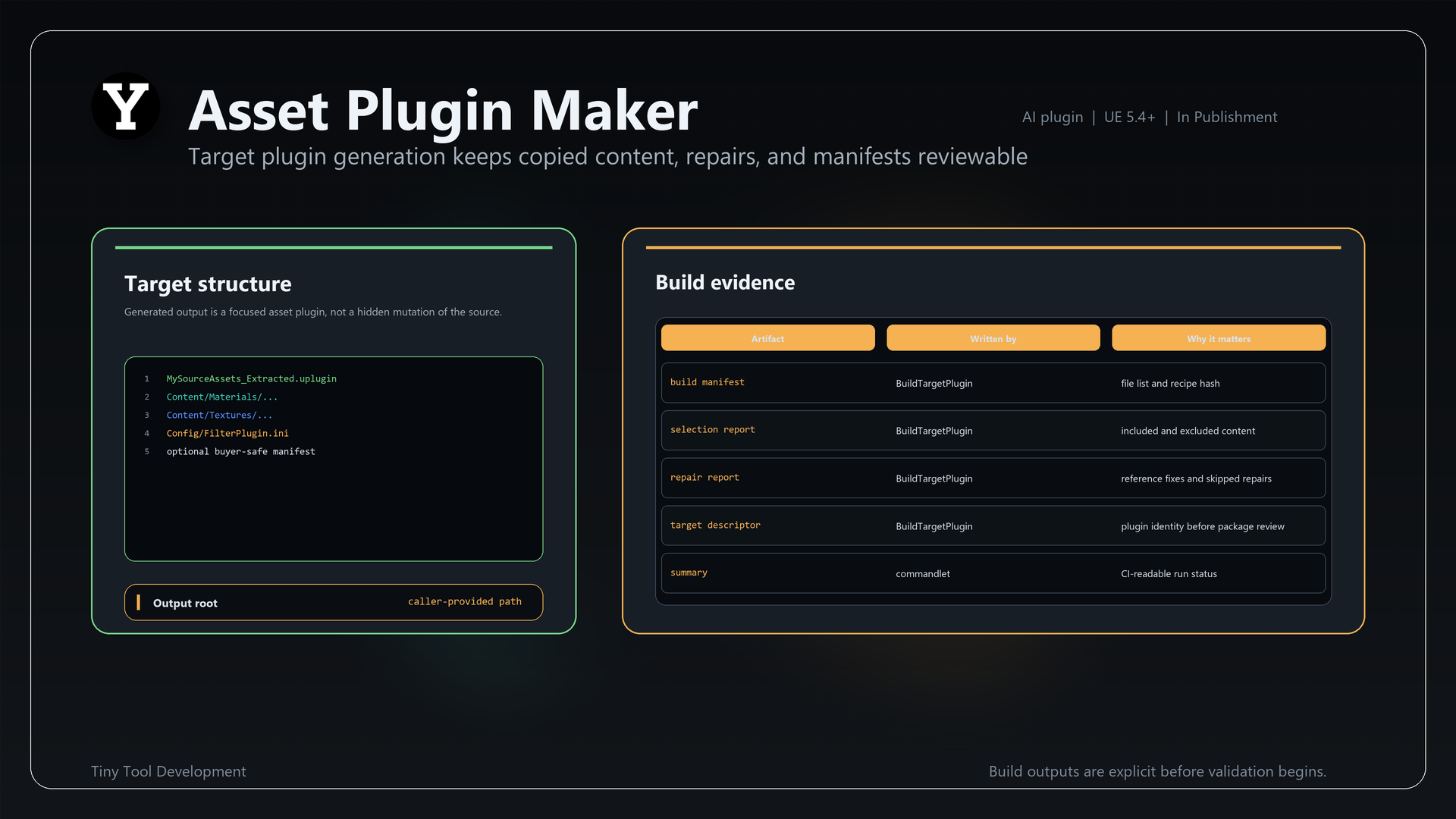
Task: Select the summary artifact cell
Action: (689, 573)
